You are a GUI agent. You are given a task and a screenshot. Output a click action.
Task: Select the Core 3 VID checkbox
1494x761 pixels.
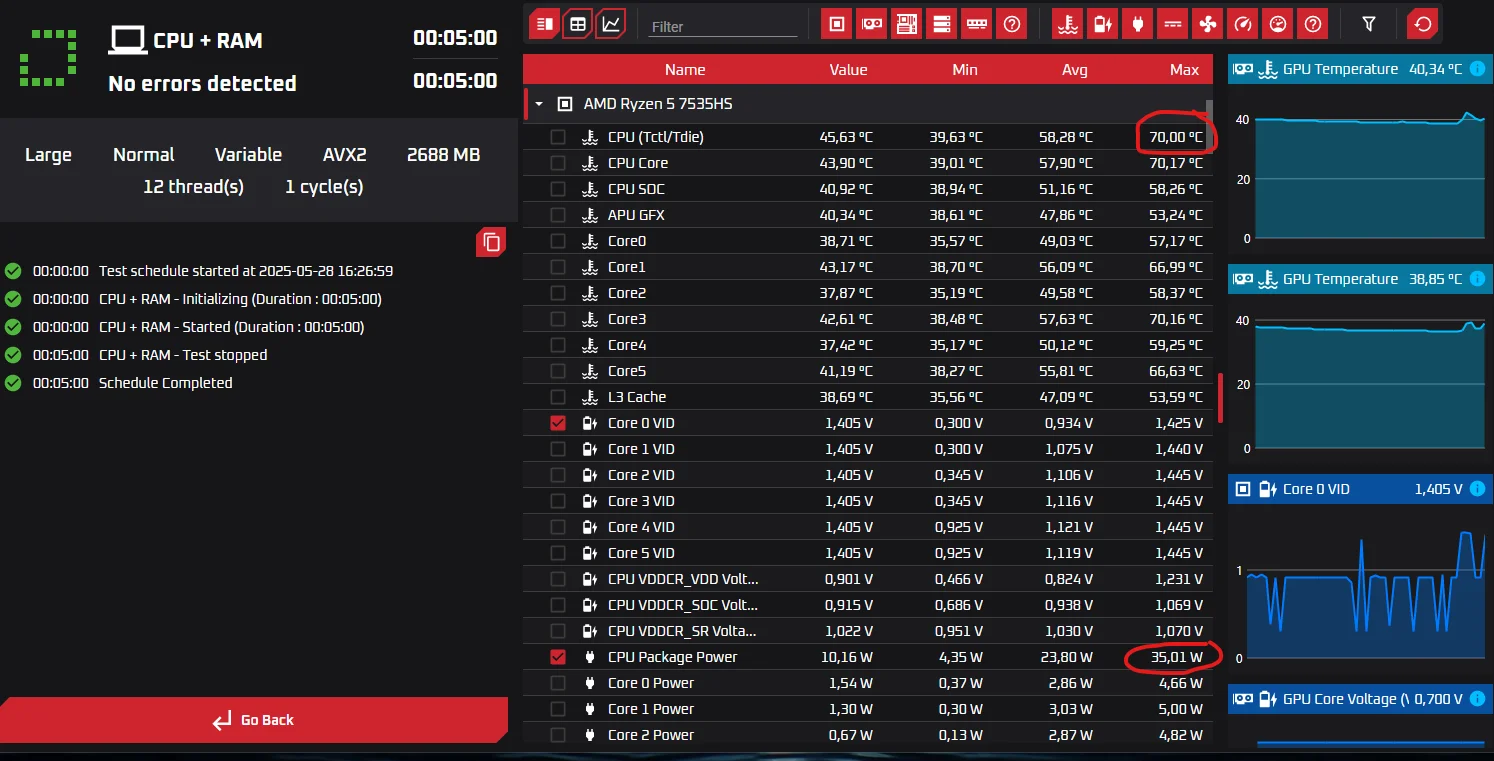(x=558, y=501)
